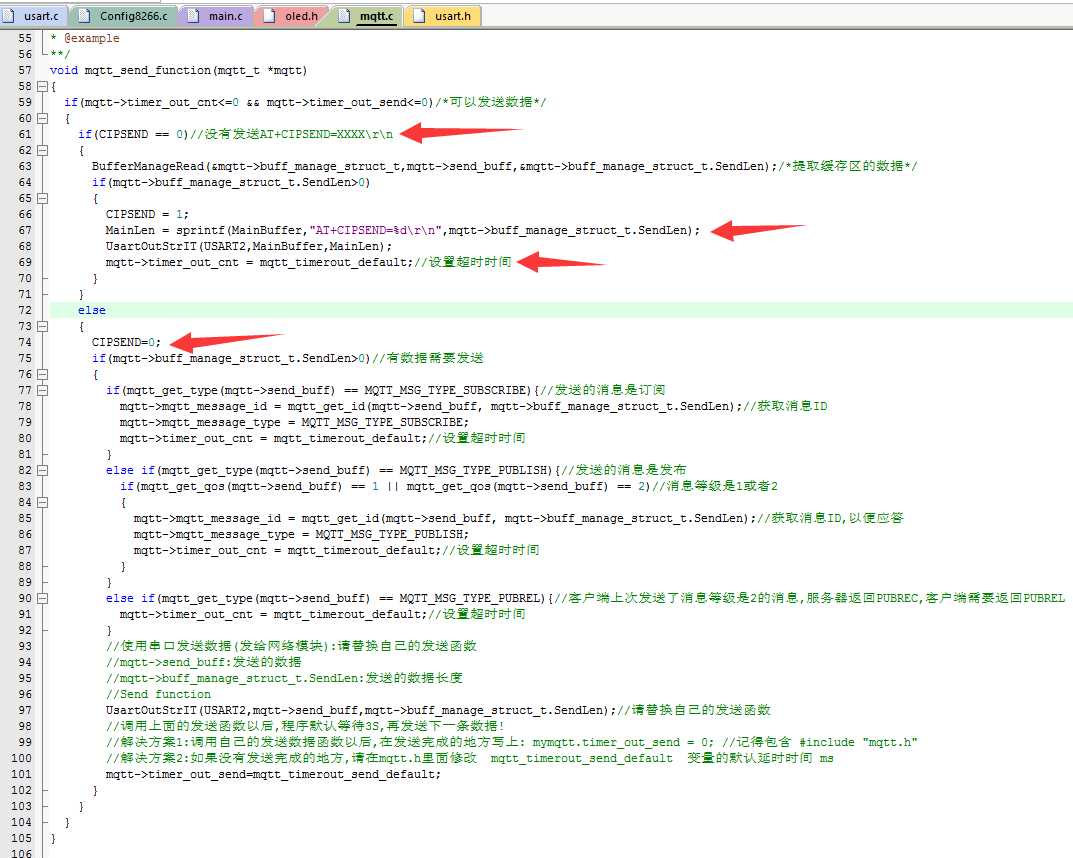Open the oled.h tab
Image resolution: width=1073 pixels, height=858 pixels.
(292, 16)
